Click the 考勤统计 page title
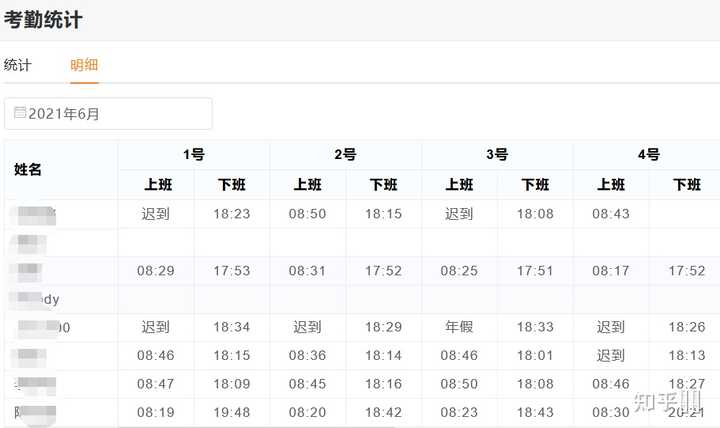720x428 pixels. click(x=43, y=19)
